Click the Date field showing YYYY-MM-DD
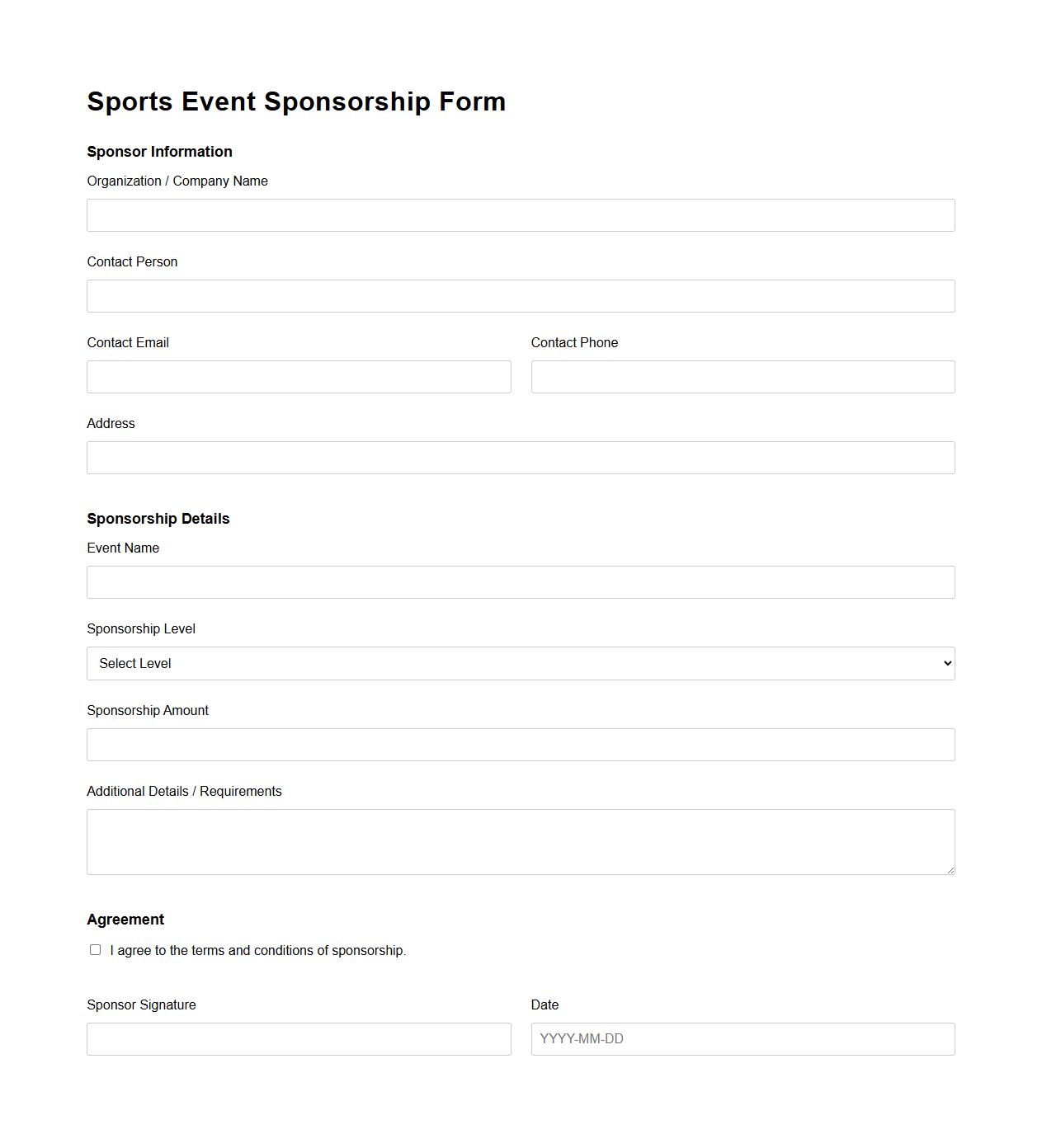The height and width of the screenshot is (1148, 1042). [x=742, y=1039]
